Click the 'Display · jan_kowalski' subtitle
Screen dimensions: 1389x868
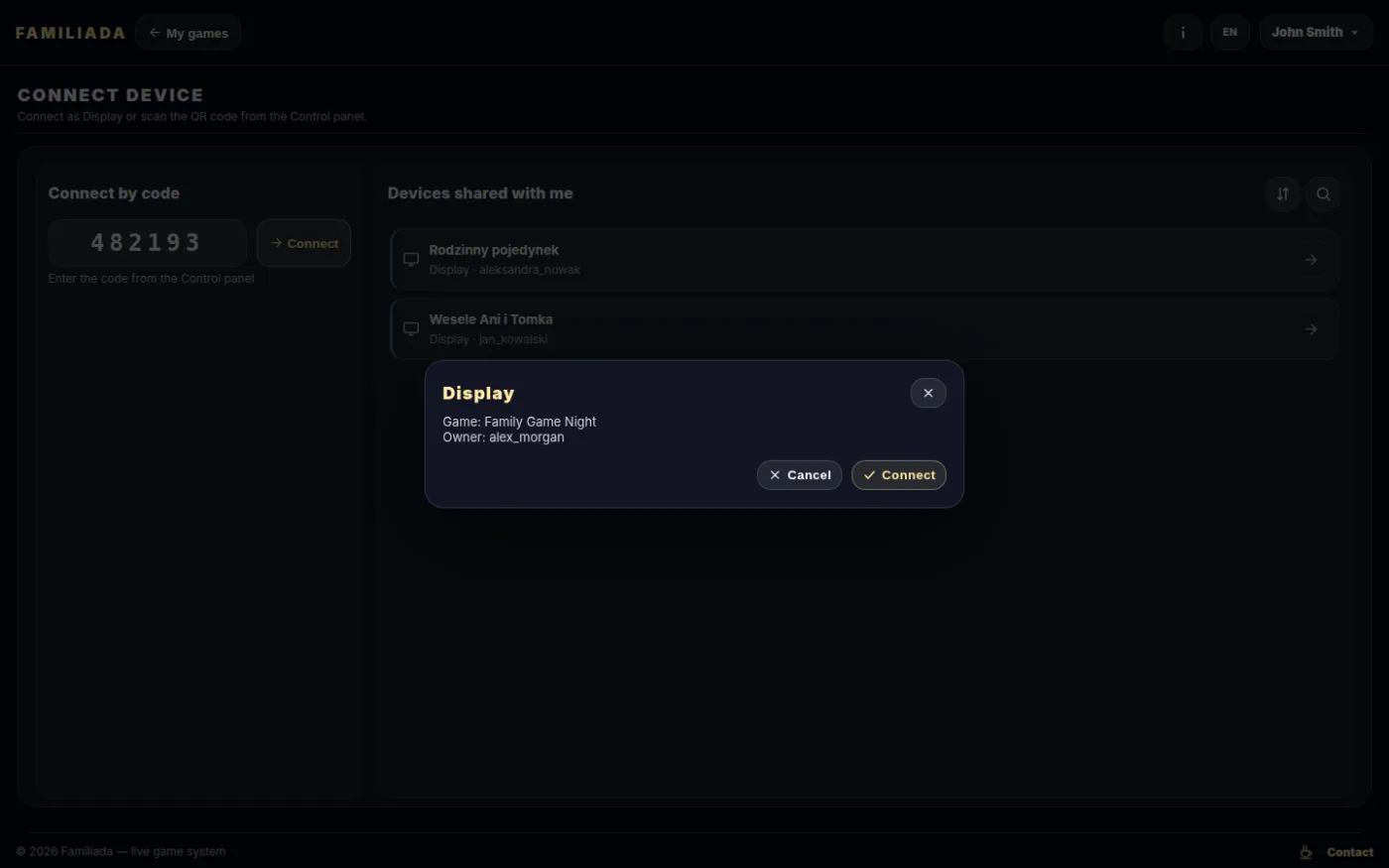488,339
